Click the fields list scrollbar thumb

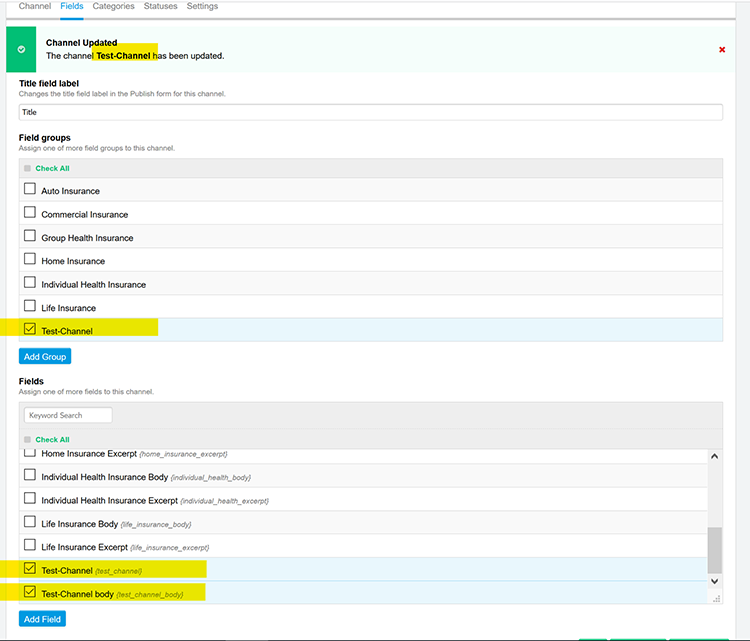point(715,550)
